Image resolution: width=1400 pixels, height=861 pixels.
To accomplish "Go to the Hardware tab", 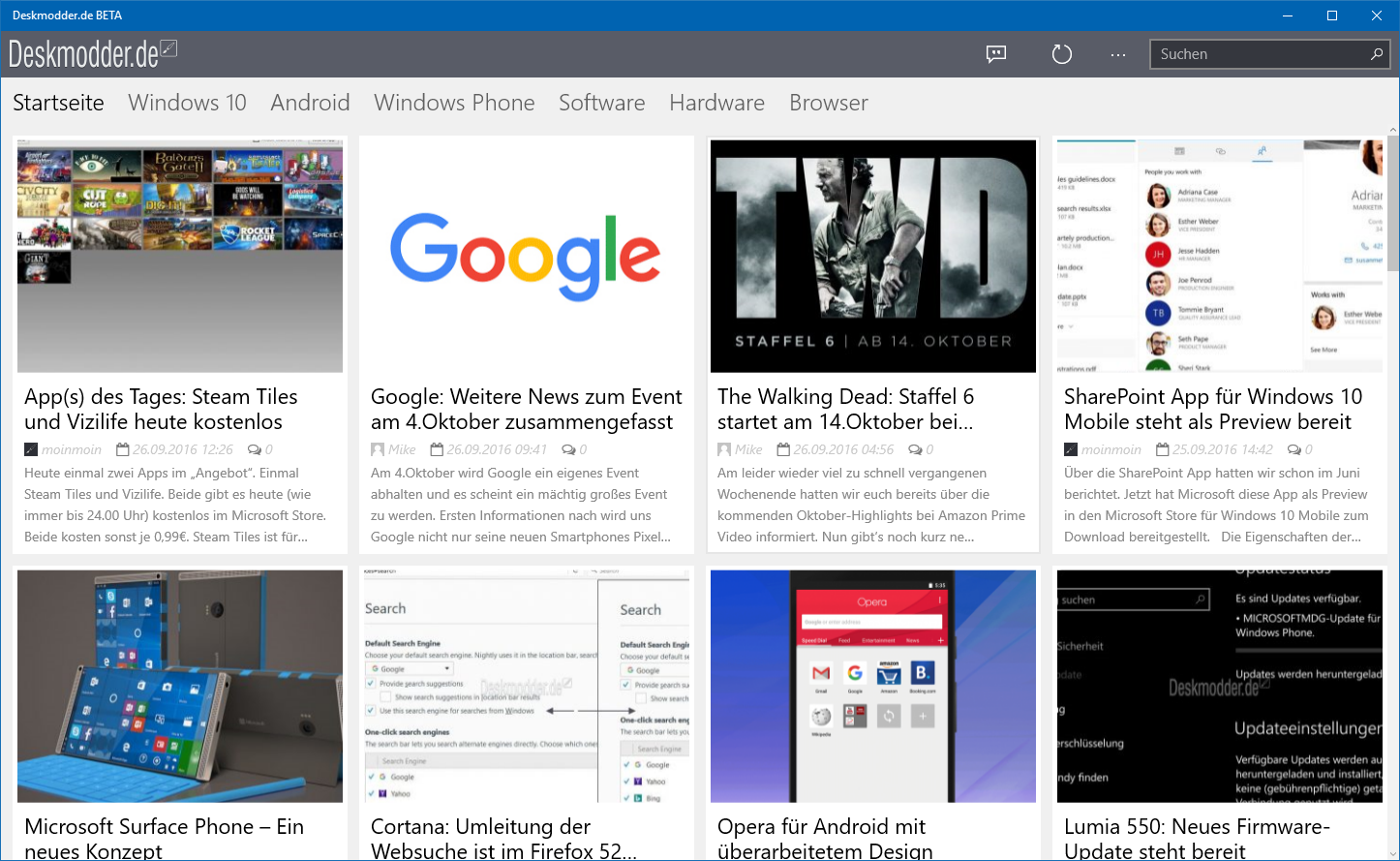I will tap(716, 103).
